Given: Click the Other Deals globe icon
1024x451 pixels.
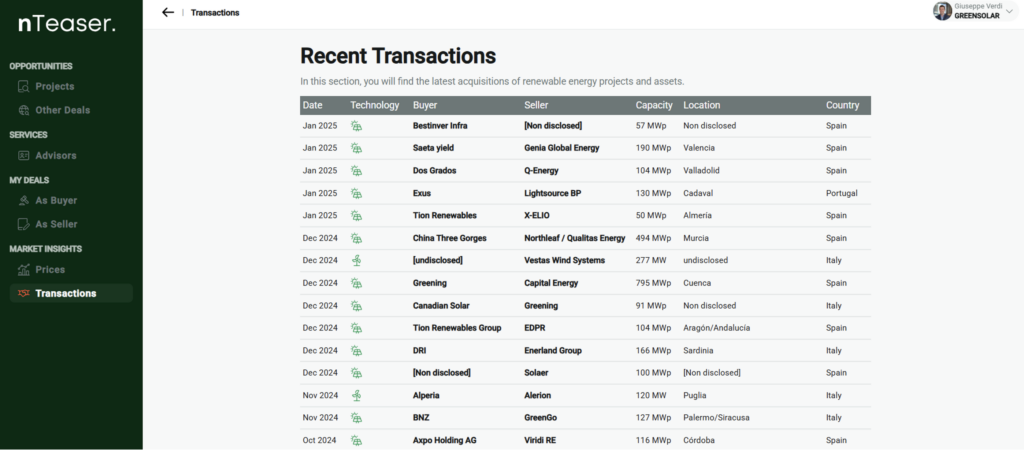Looking at the screenshot, I should click(24, 110).
